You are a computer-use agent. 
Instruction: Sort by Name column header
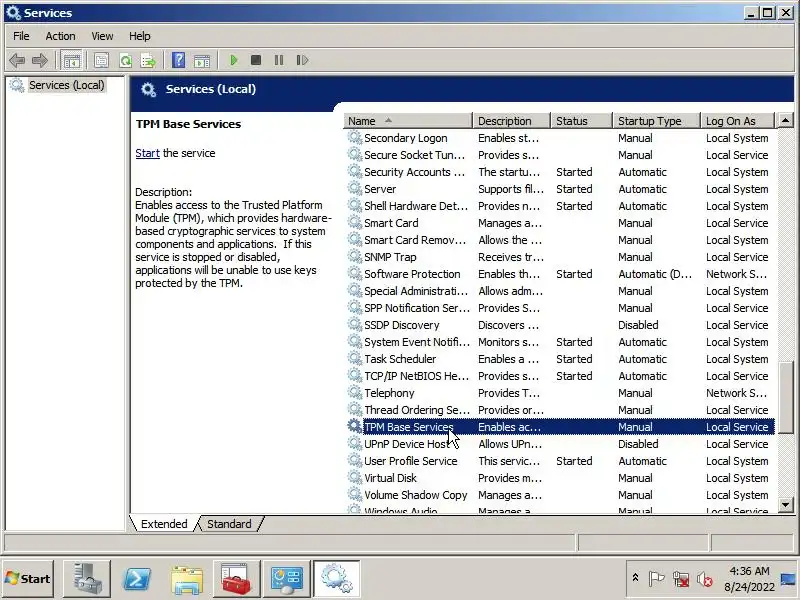408,121
